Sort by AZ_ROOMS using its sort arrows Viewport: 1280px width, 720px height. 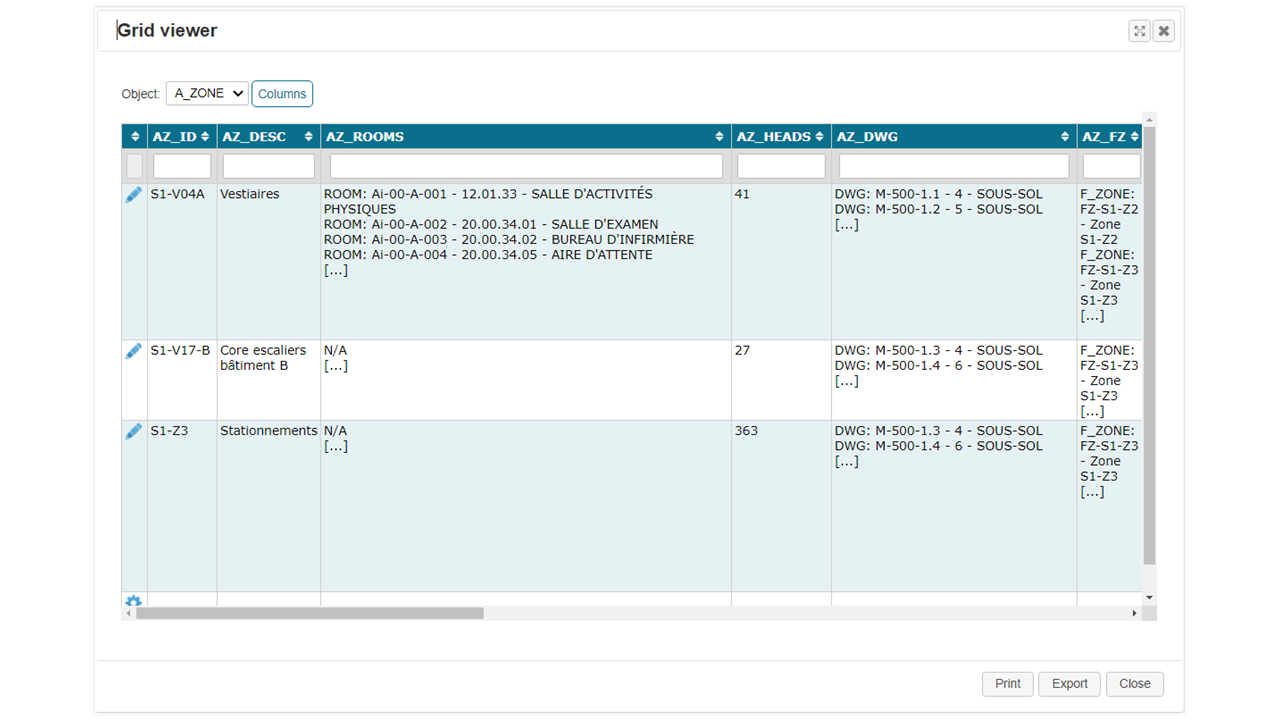719,137
